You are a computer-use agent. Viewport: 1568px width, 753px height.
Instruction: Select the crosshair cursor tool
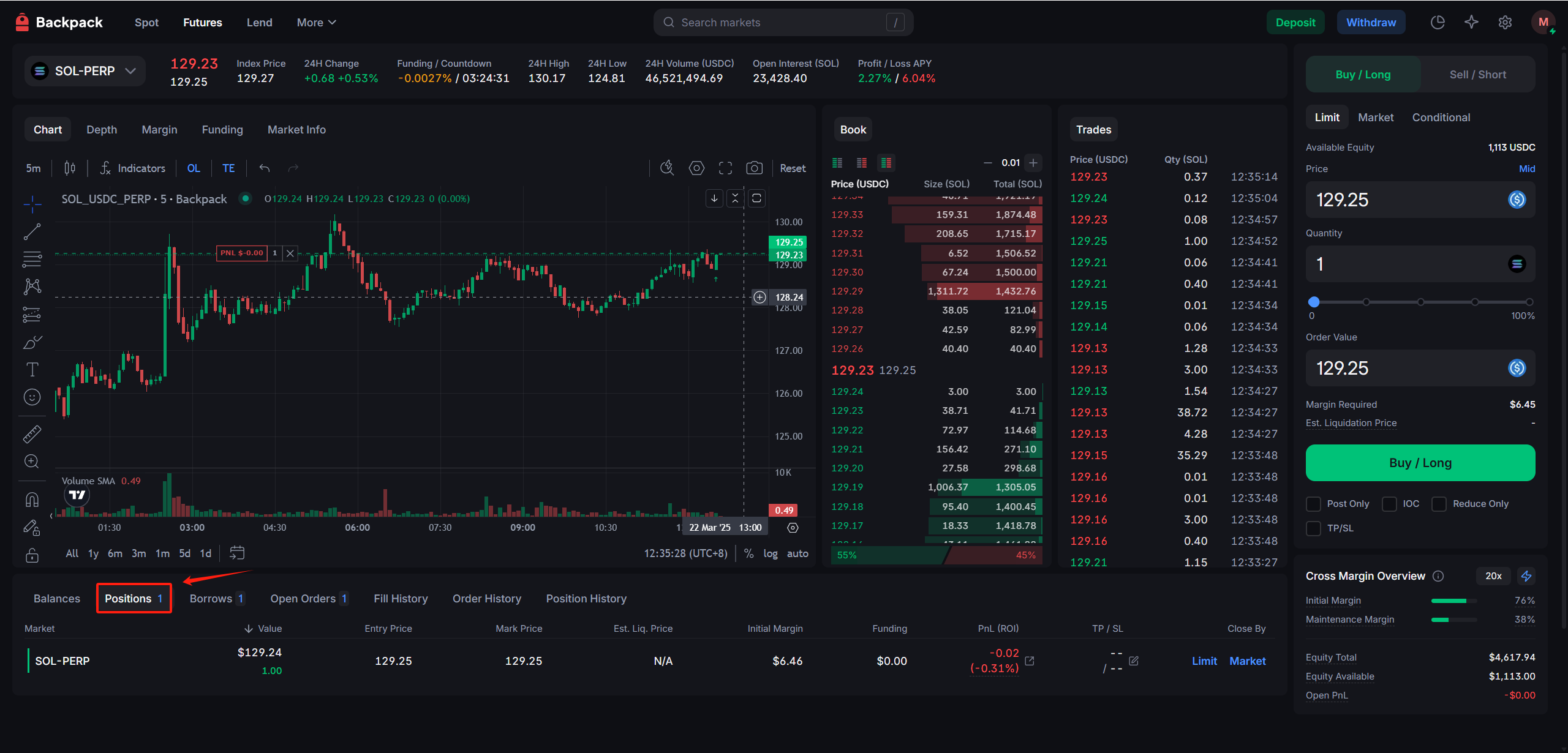pos(32,204)
